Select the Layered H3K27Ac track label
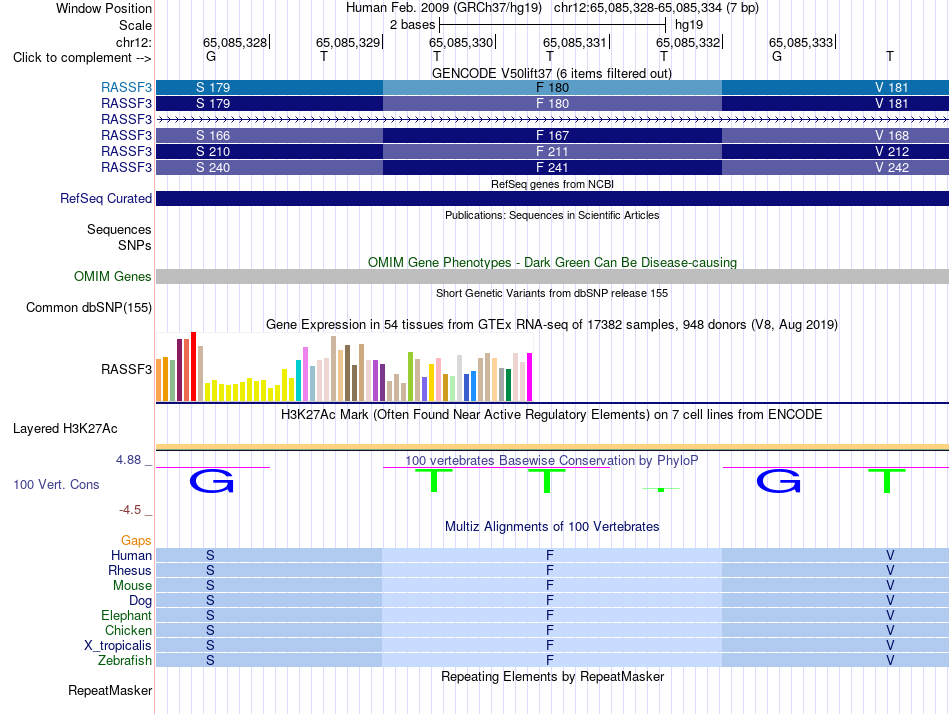950x714 pixels. [65, 429]
